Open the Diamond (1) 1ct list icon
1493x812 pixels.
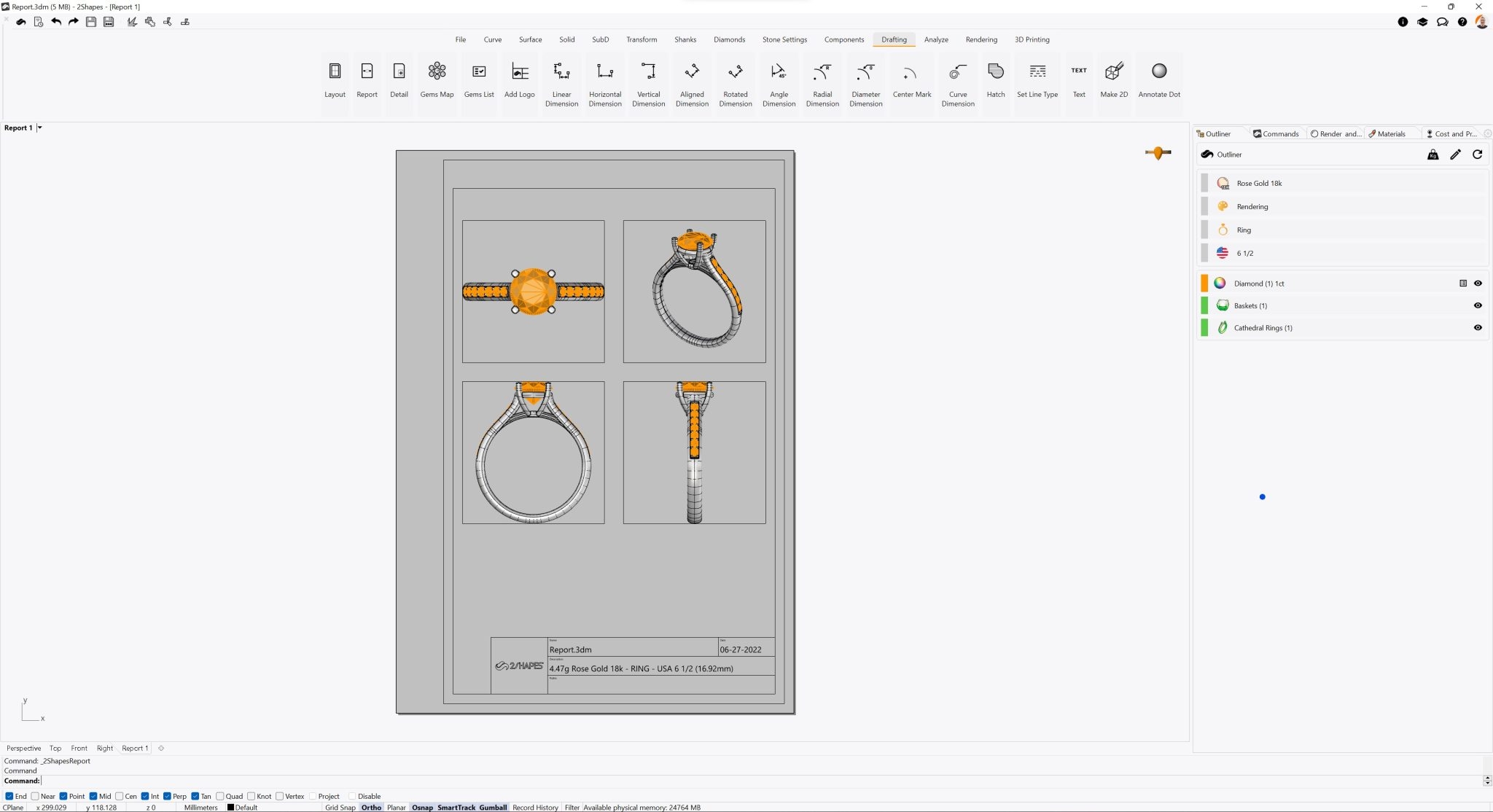(1463, 284)
